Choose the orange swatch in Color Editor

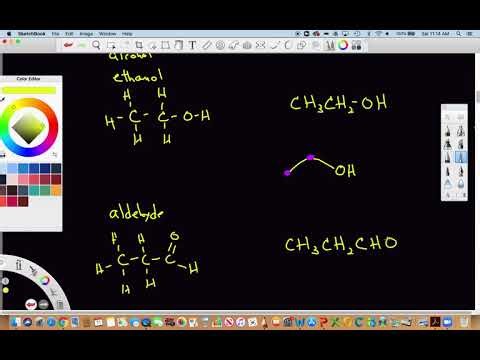click(56, 190)
